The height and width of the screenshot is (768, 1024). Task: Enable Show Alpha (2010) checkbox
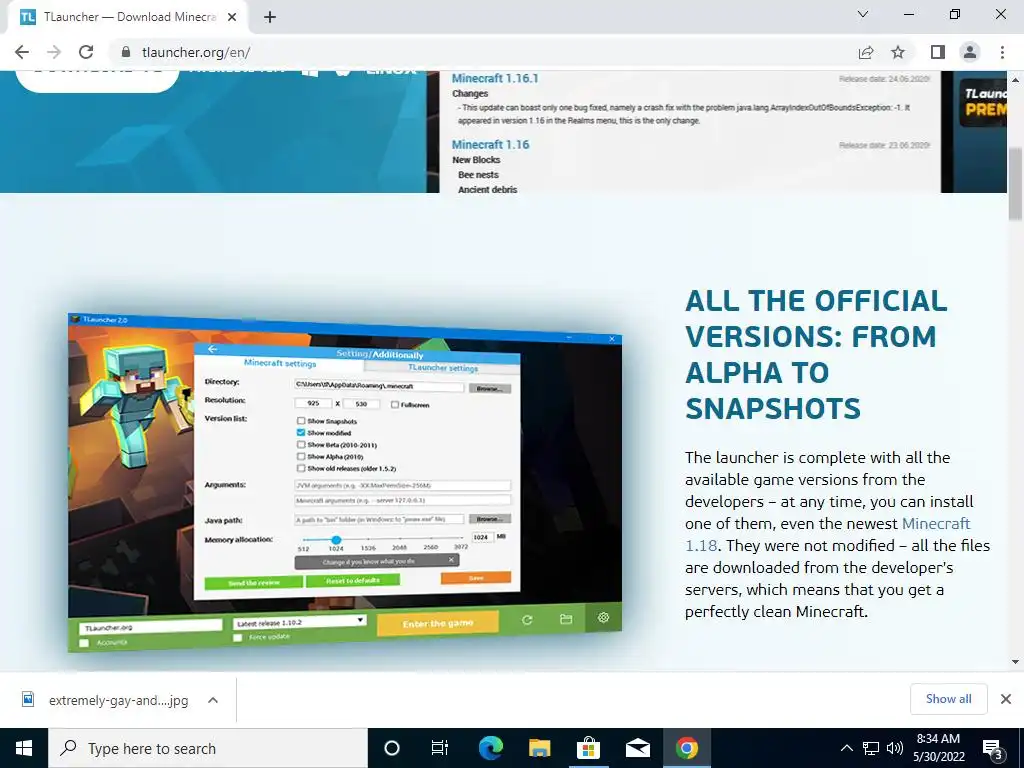pos(301,456)
